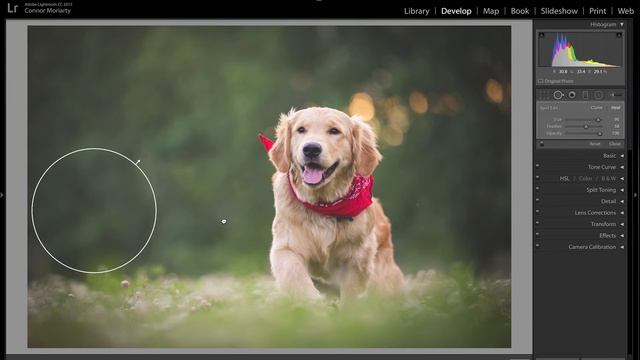Image resolution: width=640 pixels, height=360 pixels.
Task: Open the Slideshow module
Action: (x=559, y=11)
